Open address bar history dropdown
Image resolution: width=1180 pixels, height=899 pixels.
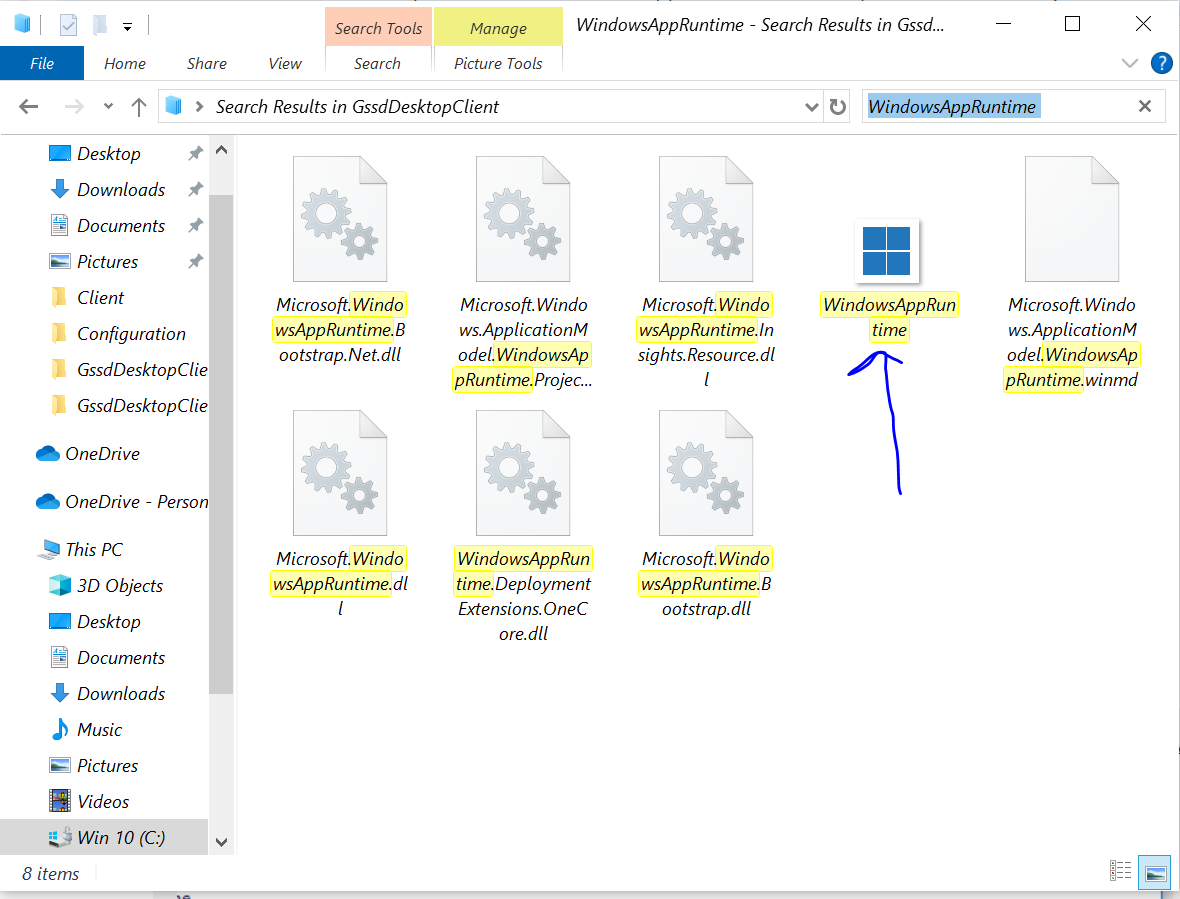[x=811, y=107]
